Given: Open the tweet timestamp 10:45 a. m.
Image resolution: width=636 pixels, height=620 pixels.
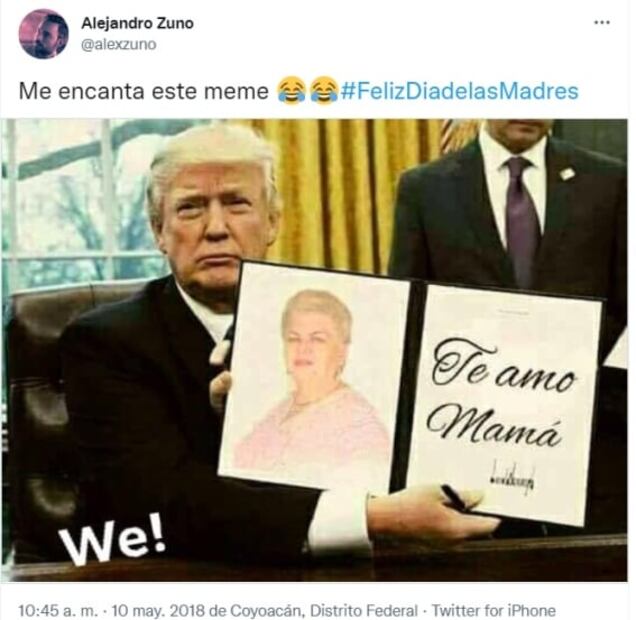Looking at the screenshot, I should (58, 610).
